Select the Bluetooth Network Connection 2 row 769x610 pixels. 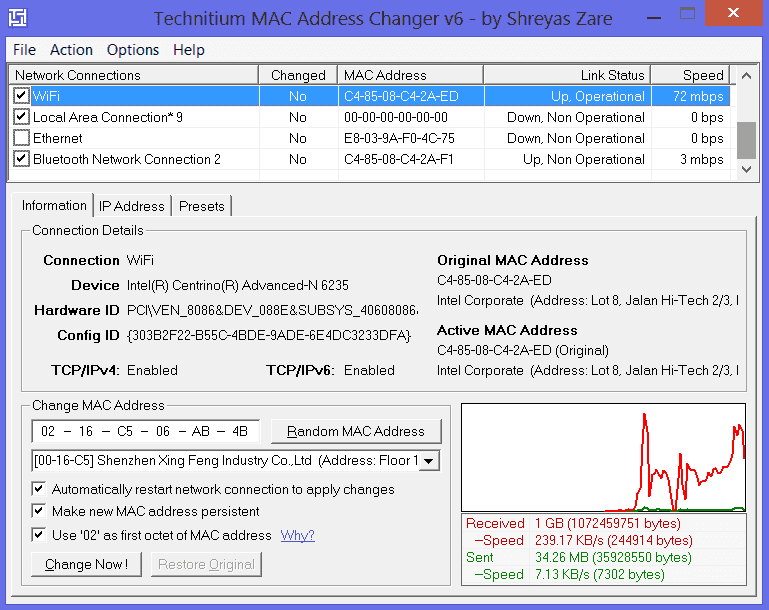(370, 159)
